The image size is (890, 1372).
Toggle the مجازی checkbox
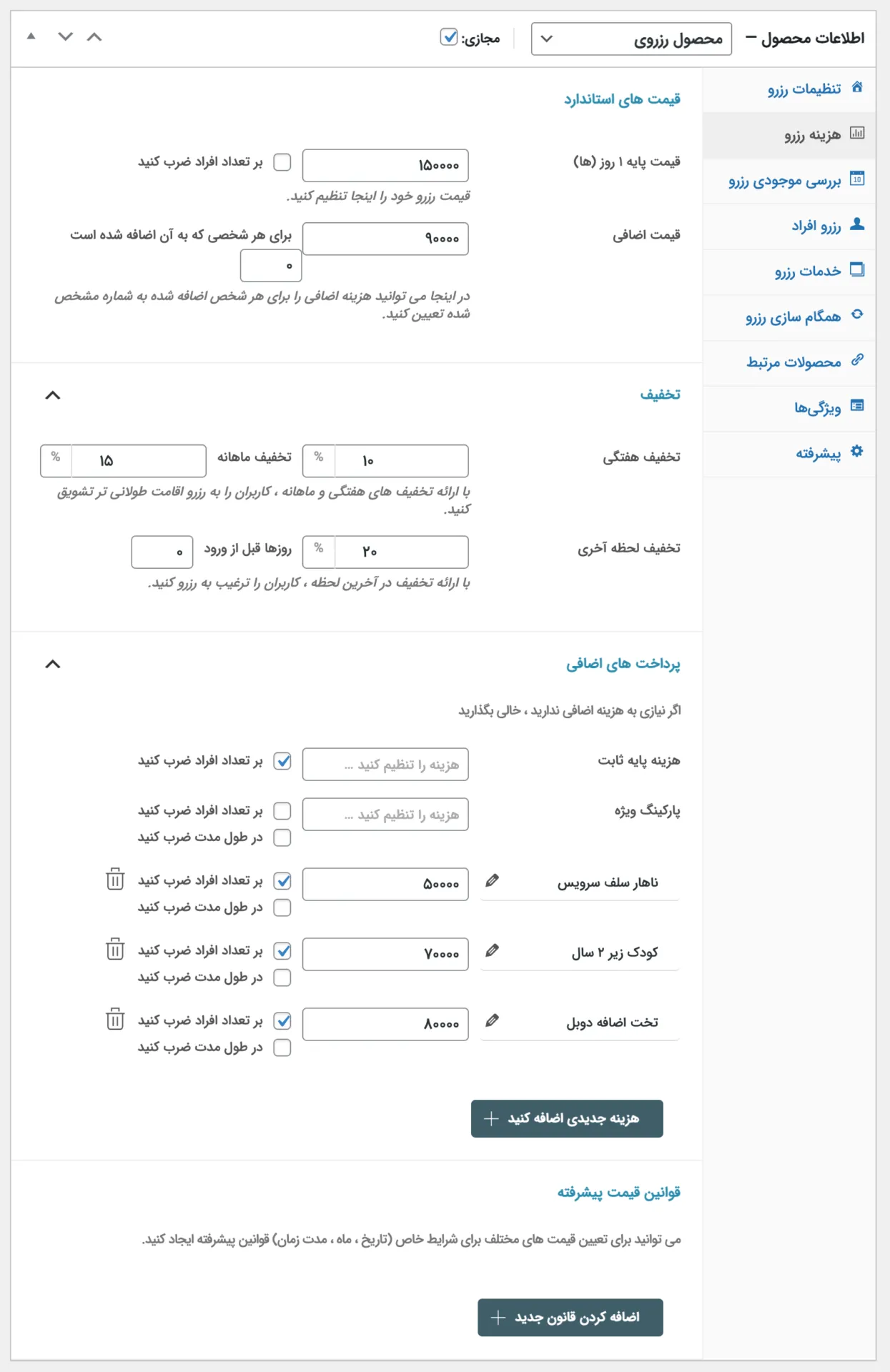(x=449, y=37)
